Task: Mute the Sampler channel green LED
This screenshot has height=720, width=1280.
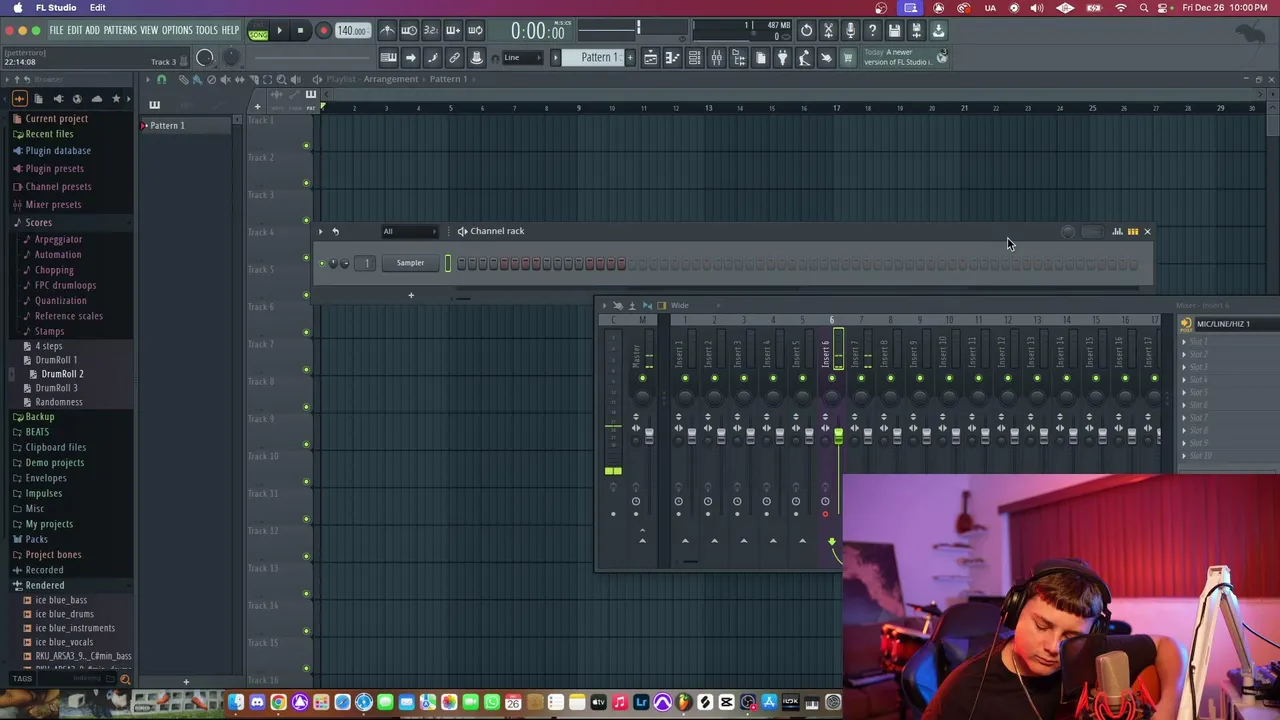Action: [x=322, y=263]
